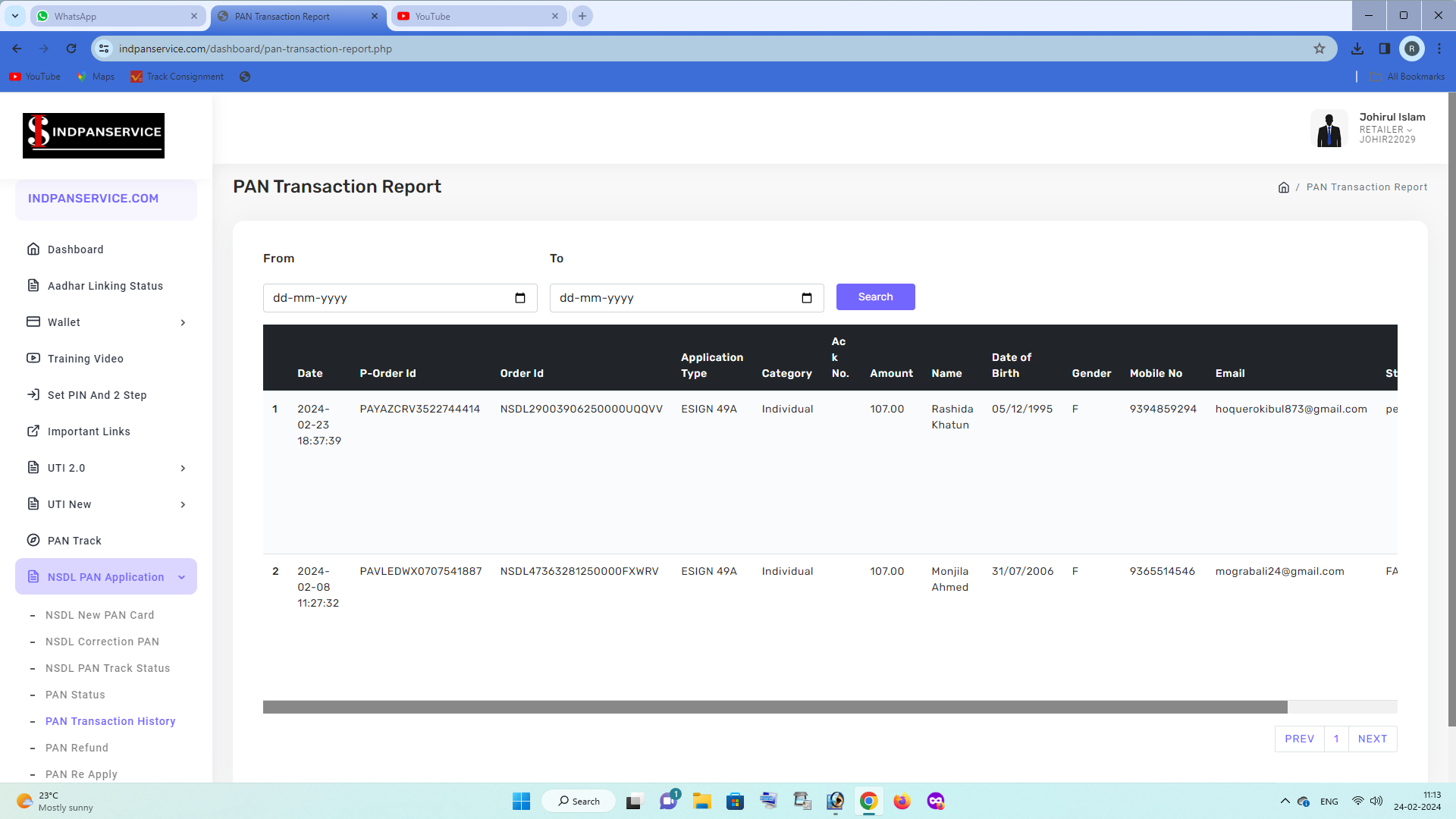
Task: Open calendar picker in To date field
Action: (x=807, y=298)
